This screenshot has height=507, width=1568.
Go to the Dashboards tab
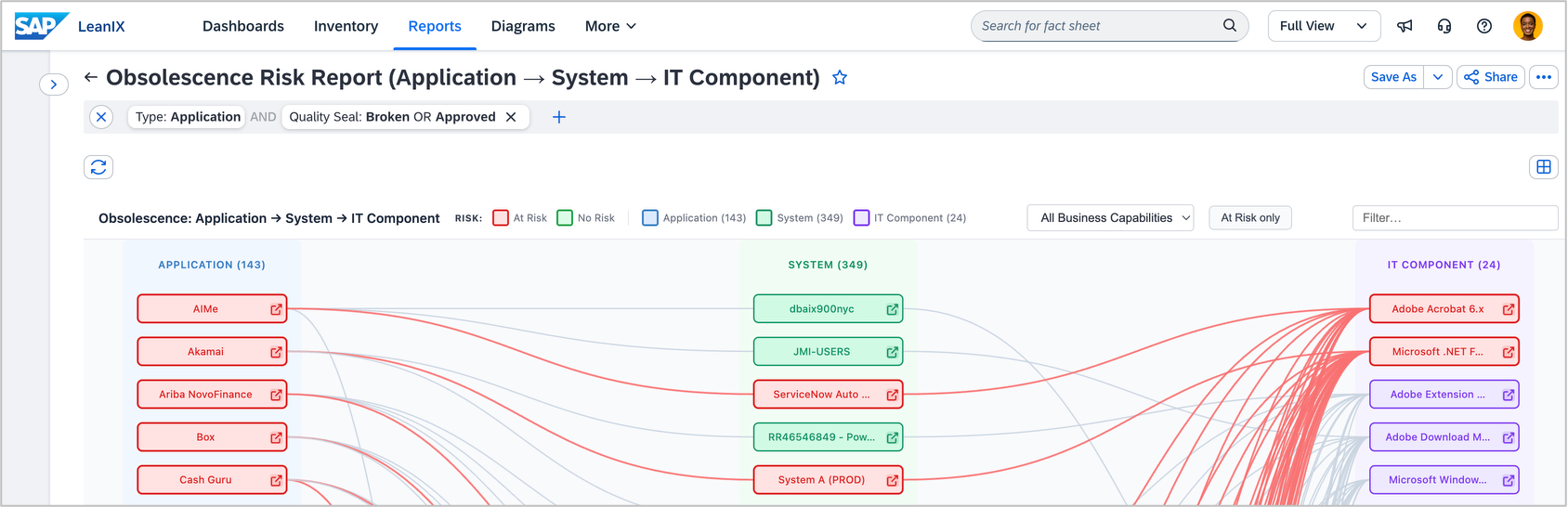243,26
